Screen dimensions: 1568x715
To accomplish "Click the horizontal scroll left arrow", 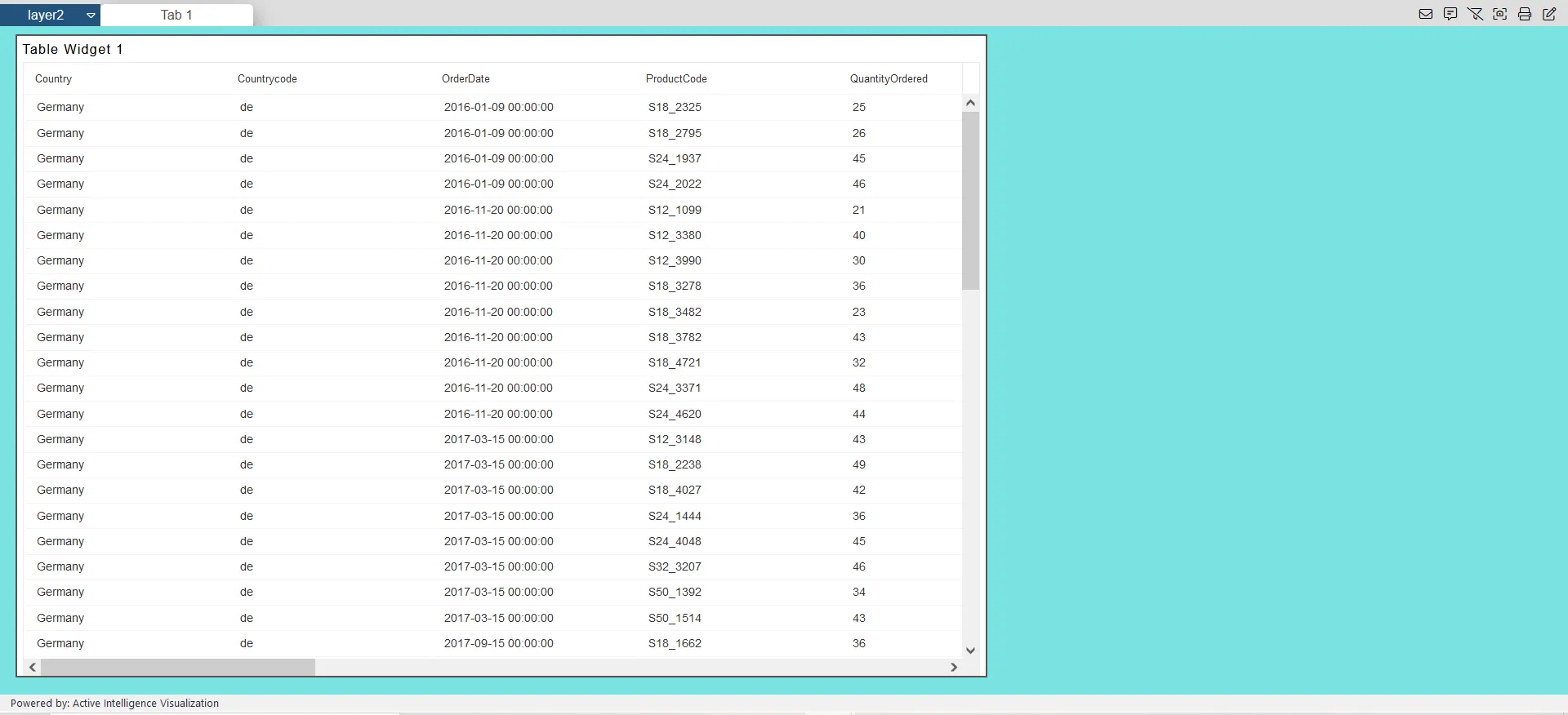I will (33, 667).
